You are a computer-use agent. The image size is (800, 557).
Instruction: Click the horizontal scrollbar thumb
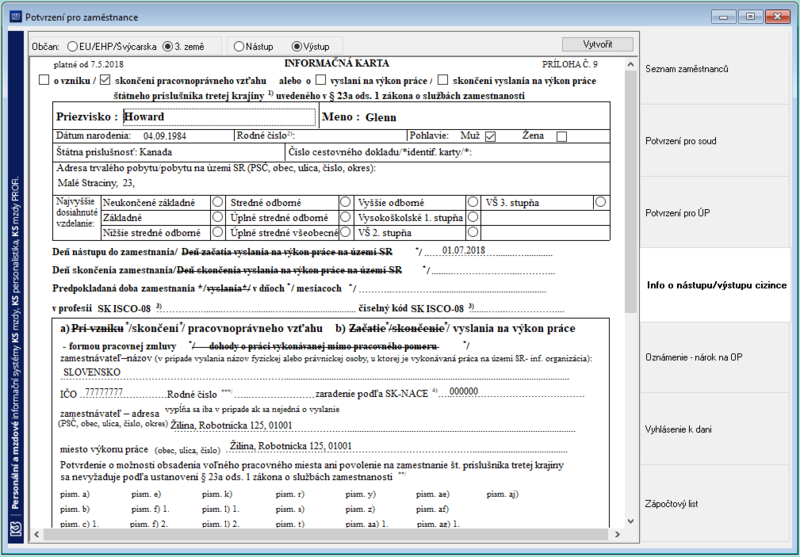tap(326, 534)
